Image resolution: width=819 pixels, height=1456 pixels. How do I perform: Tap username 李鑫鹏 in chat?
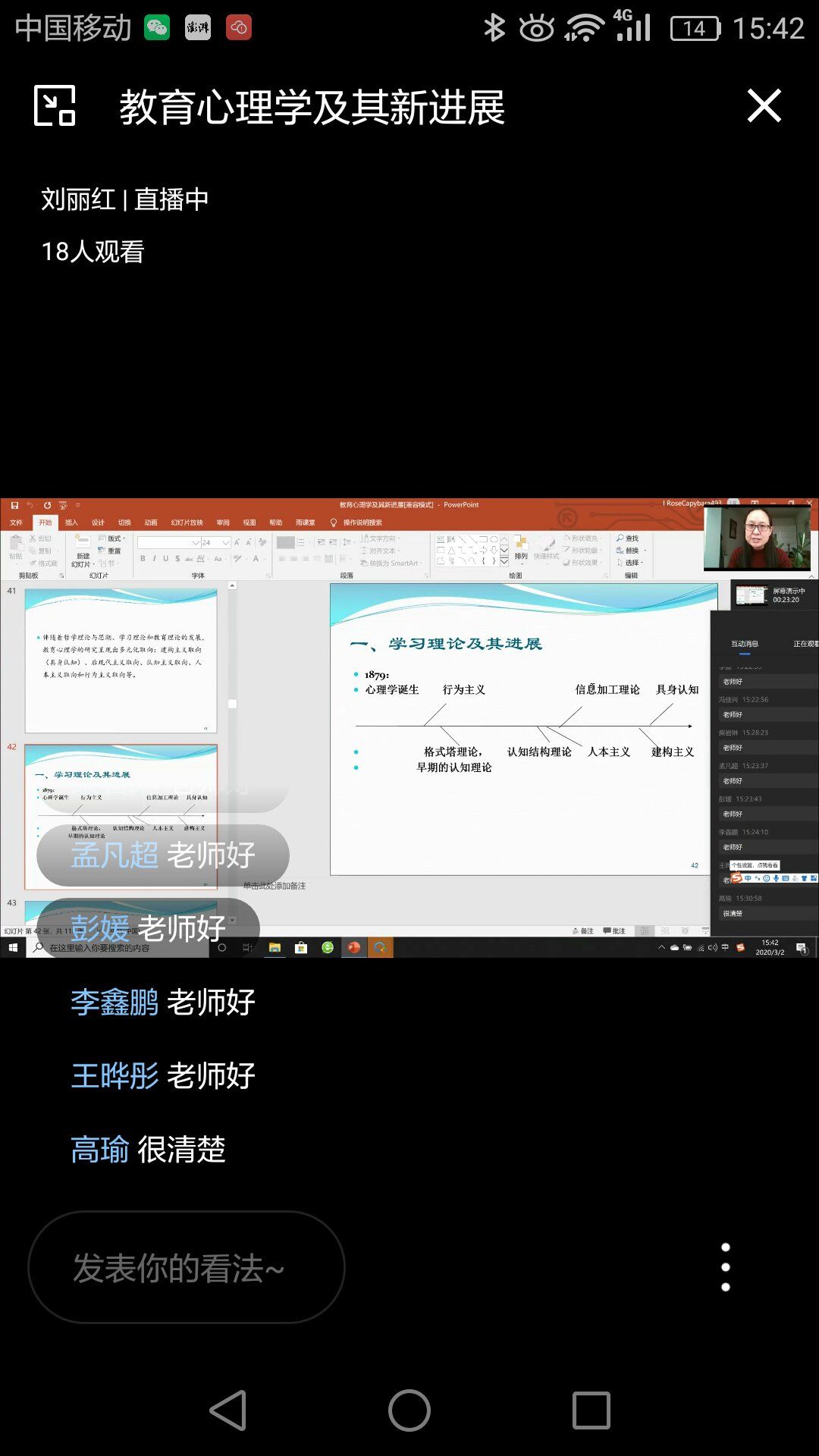(115, 1003)
